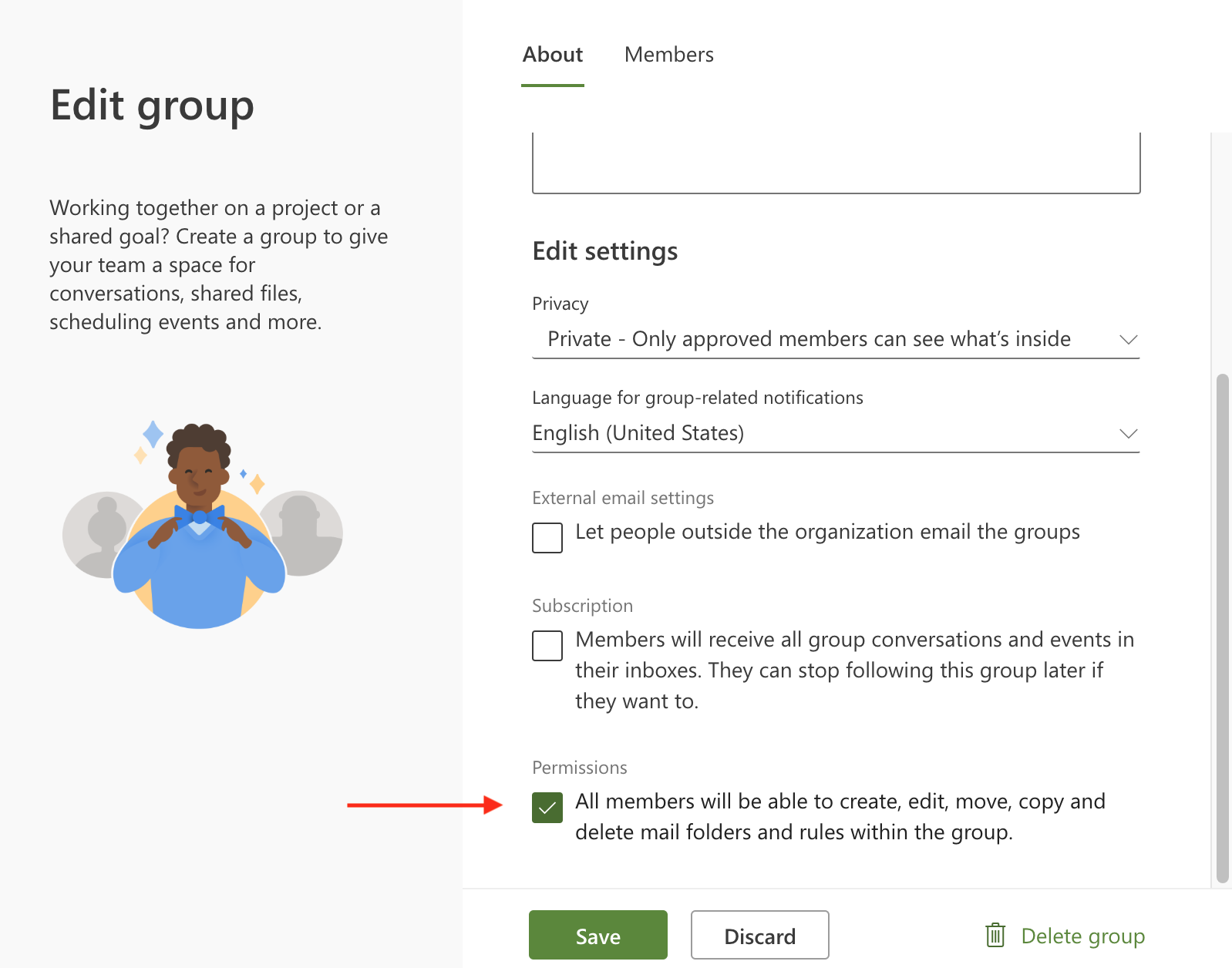Click the vertical scrollbar thumb
This screenshot has width=1232, height=968.
[1222, 628]
